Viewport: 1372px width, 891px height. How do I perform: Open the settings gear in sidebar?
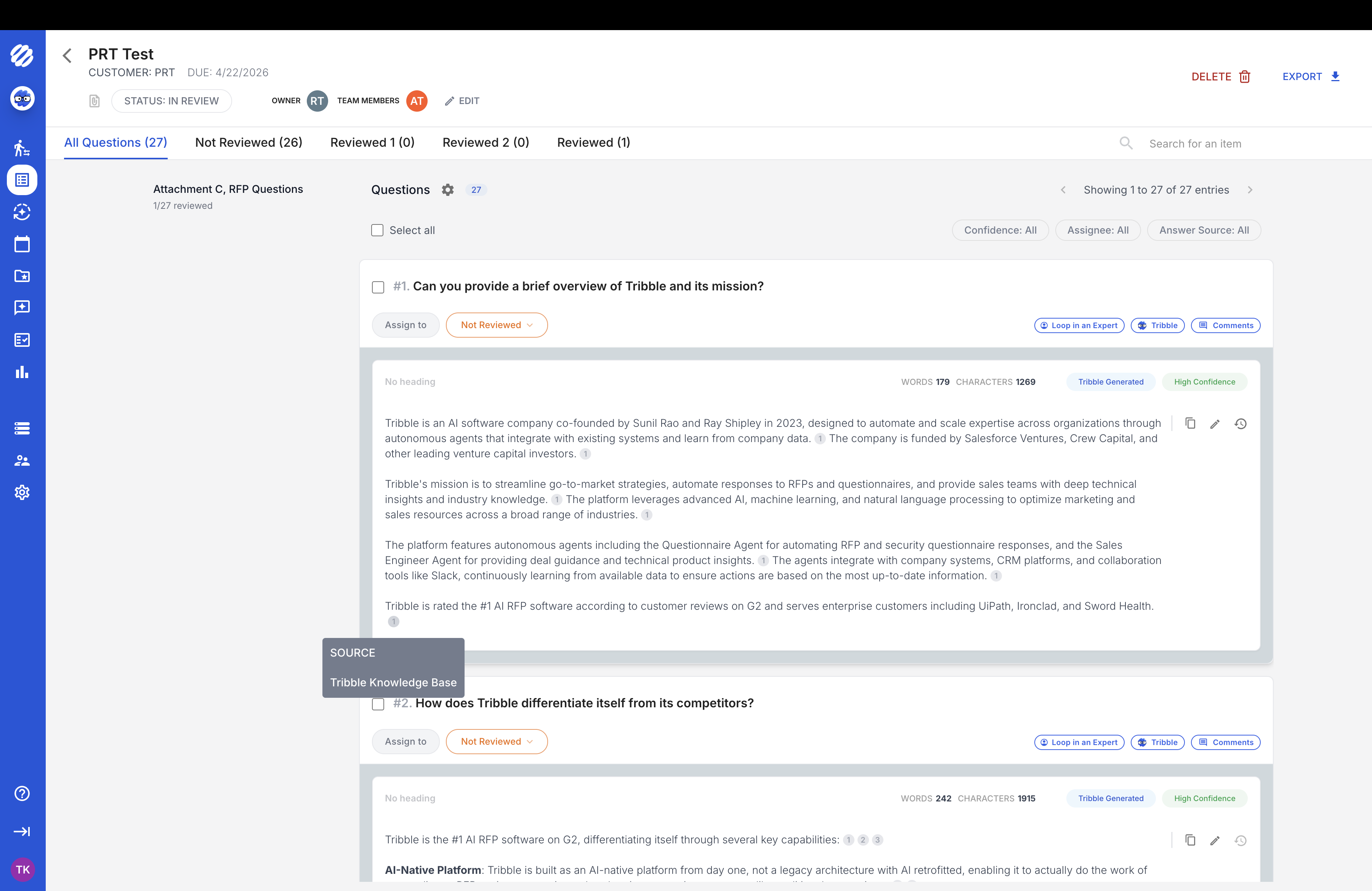(22, 492)
